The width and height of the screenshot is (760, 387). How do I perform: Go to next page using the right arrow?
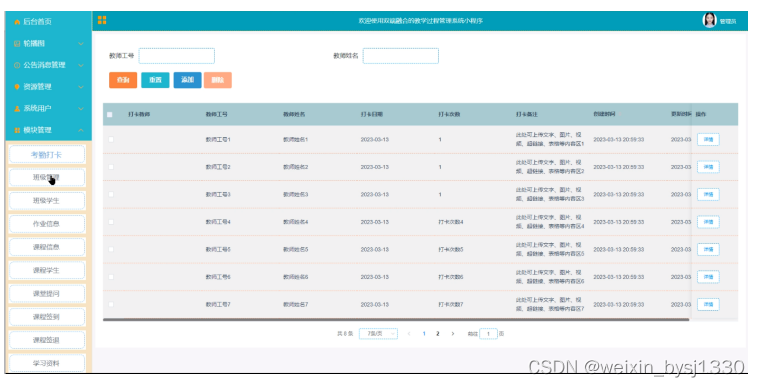(453, 334)
